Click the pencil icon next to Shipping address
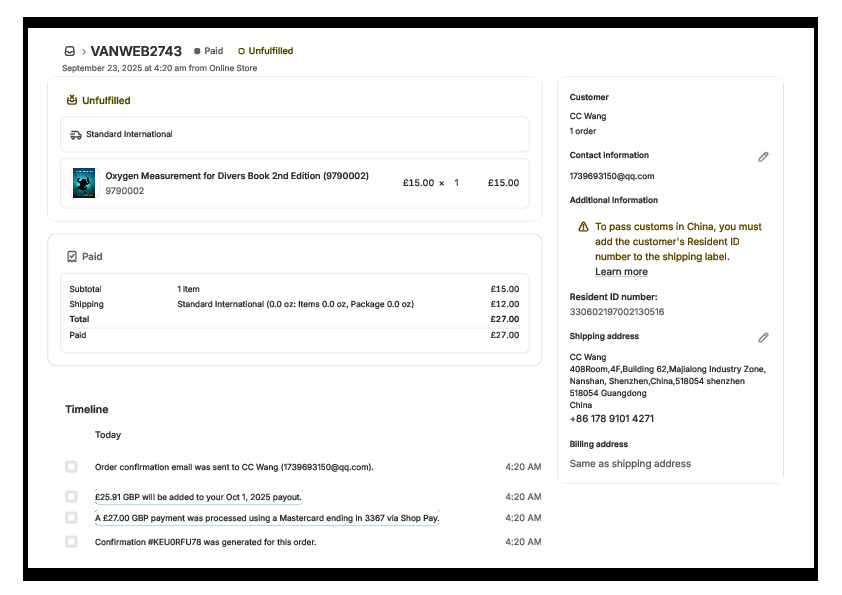This screenshot has height=595, width=842. coord(763,338)
